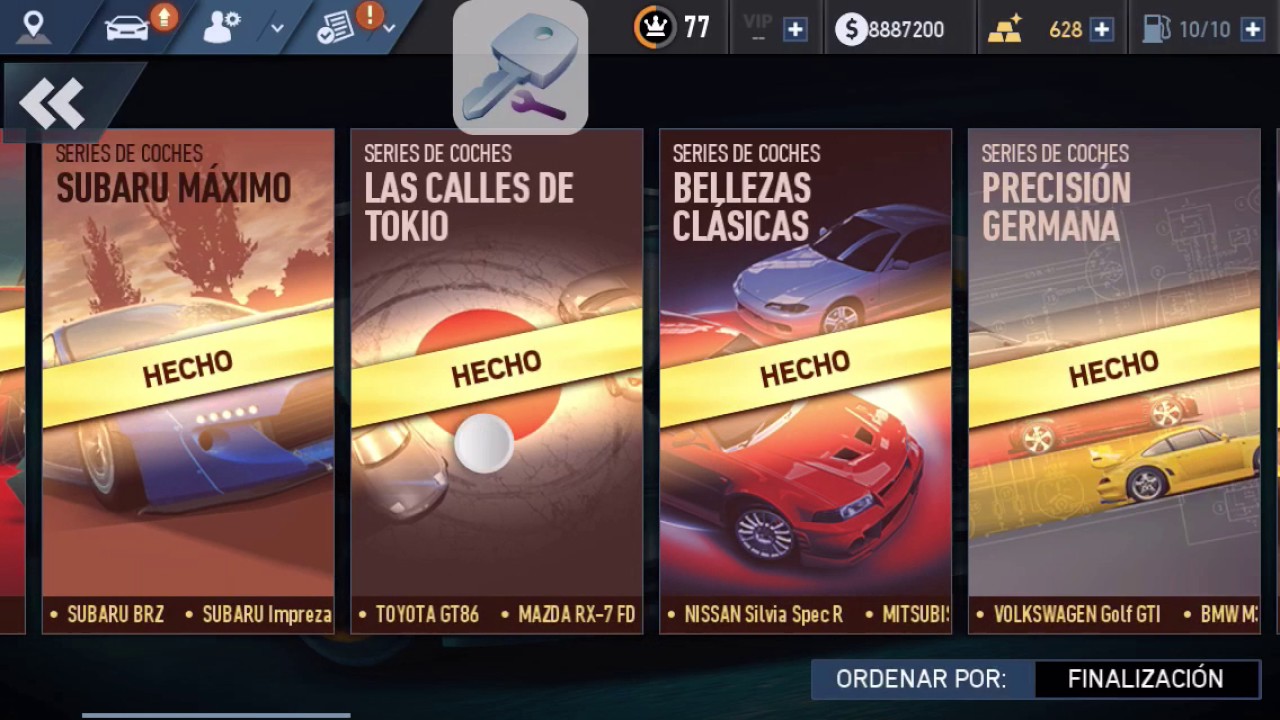Screen dimensions: 1280x720
Task: Go back with the double-arrow button
Action: point(53,103)
